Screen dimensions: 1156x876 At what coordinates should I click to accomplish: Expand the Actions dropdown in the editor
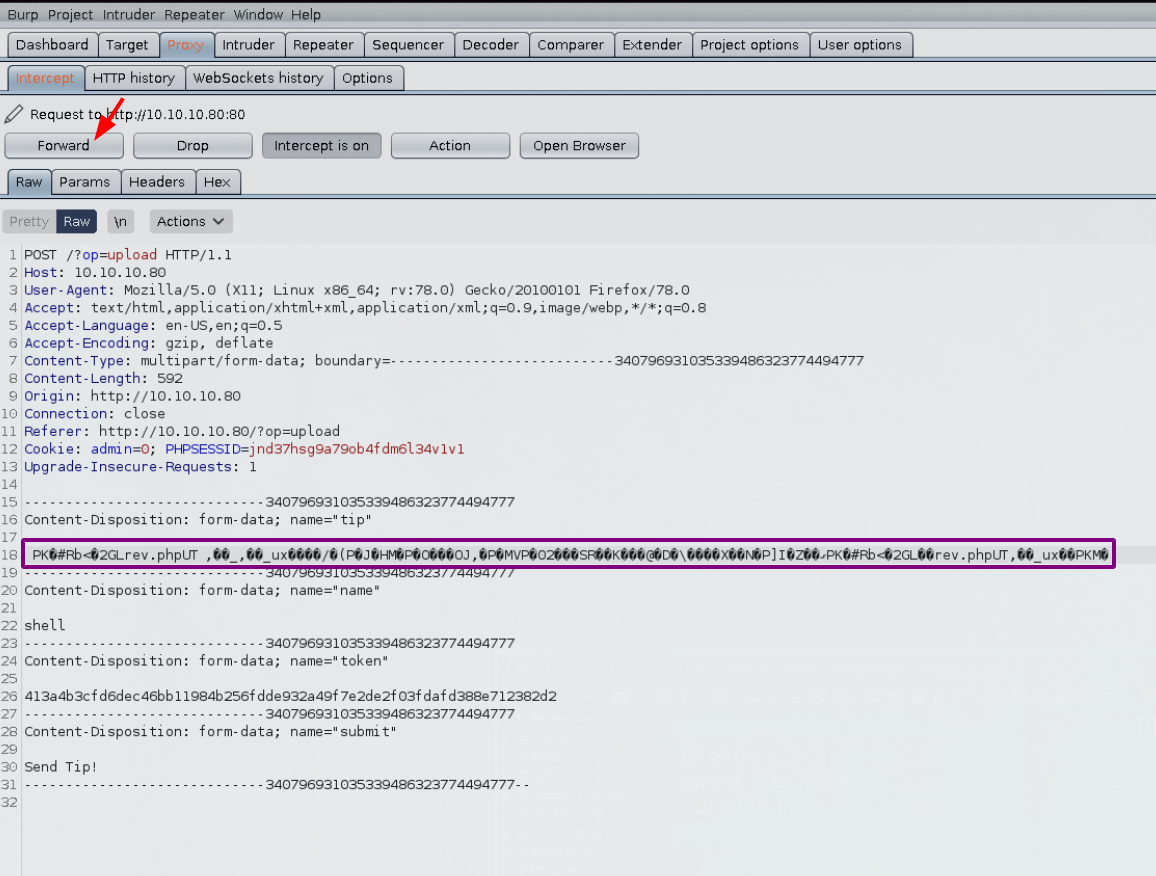coord(190,221)
